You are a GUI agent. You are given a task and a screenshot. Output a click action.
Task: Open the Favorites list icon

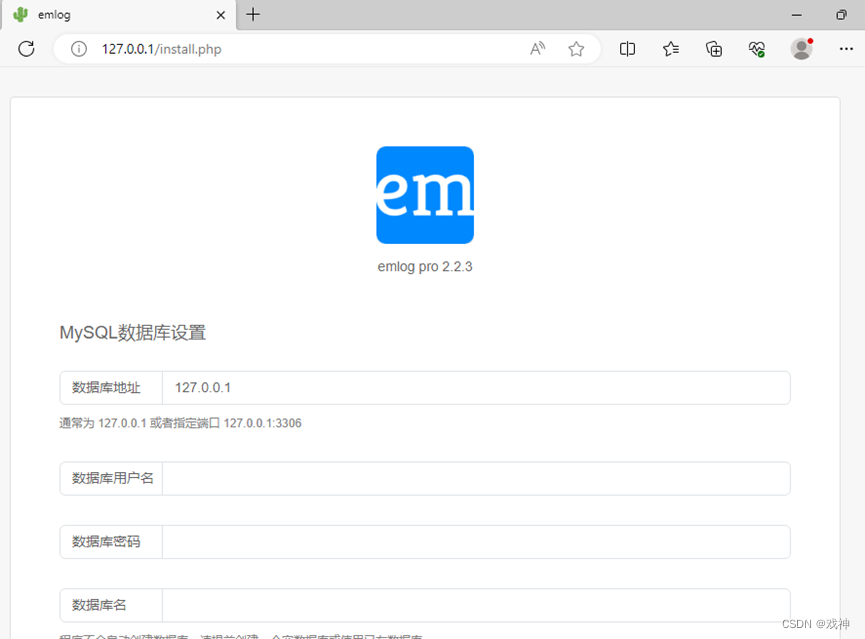(671, 48)
